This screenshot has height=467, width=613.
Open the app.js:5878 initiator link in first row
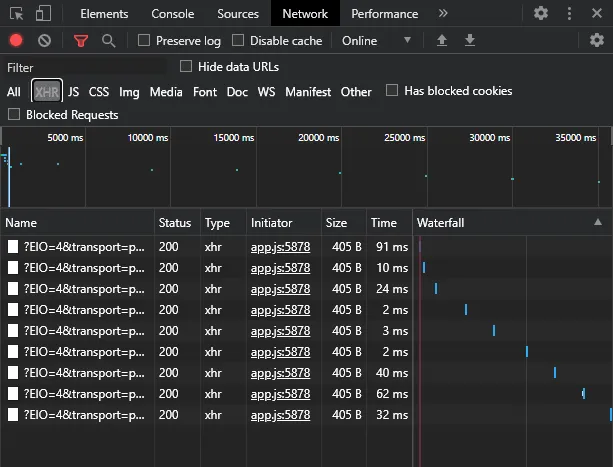(280, 247)
